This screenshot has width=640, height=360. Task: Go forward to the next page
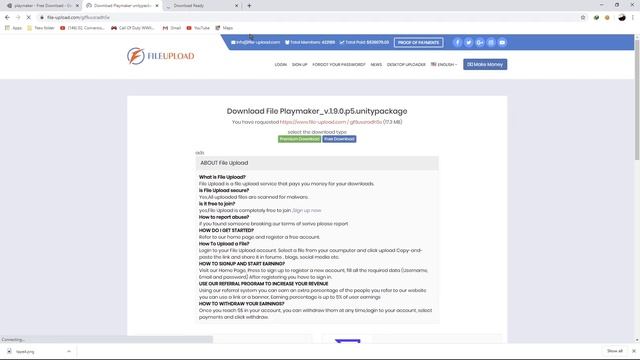point(18,18)
